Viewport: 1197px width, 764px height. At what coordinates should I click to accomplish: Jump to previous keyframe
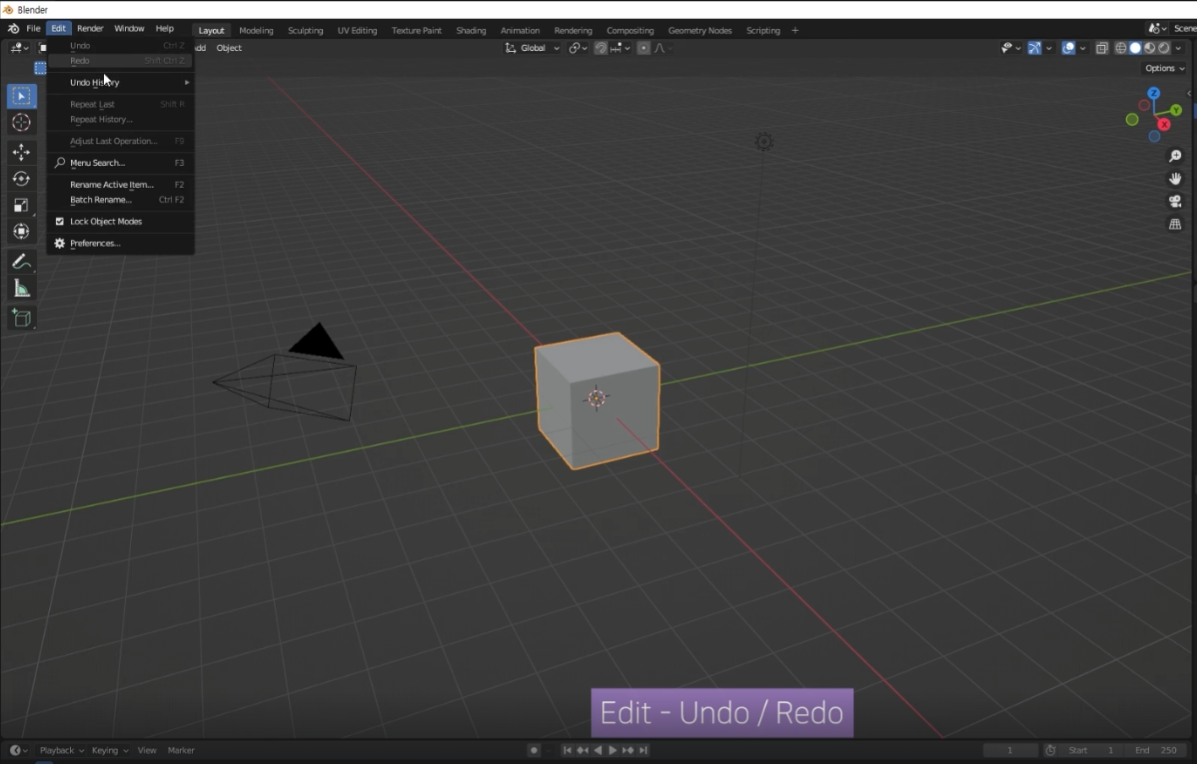582,750
